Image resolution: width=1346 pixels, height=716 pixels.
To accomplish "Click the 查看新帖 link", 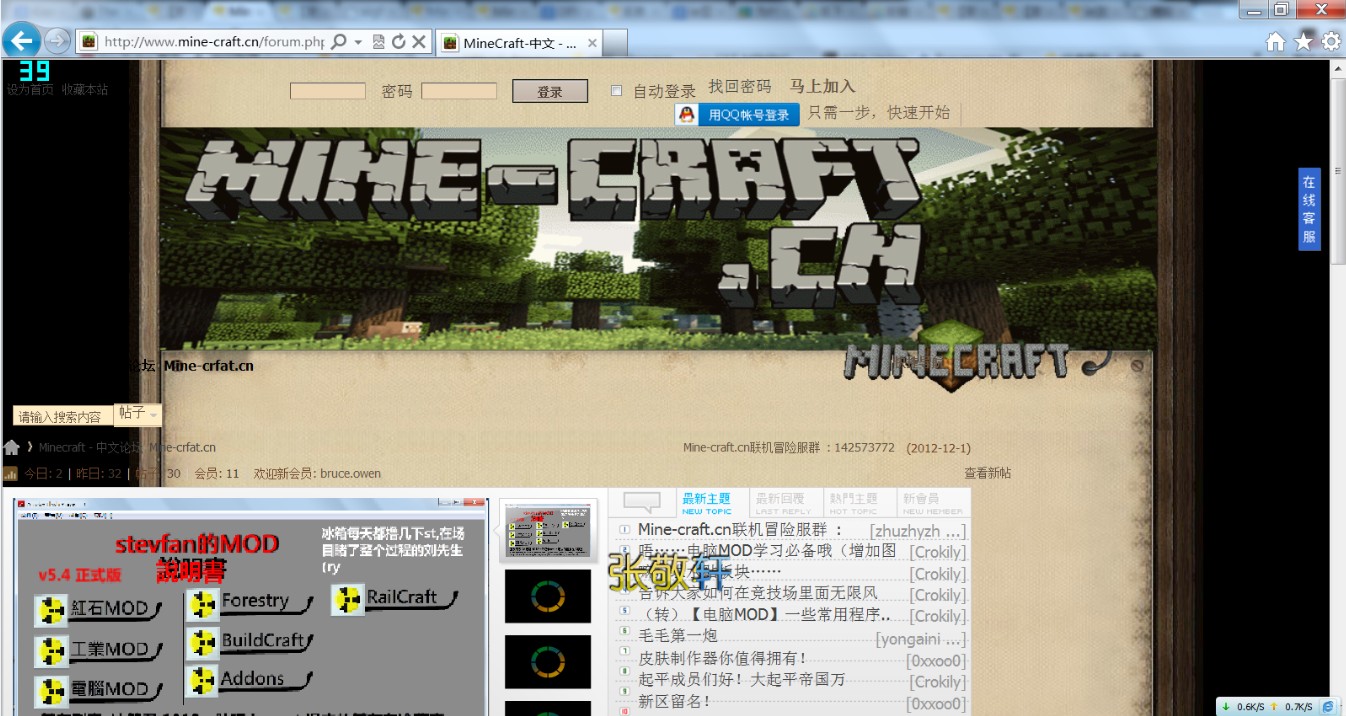I will click(987, 473).
